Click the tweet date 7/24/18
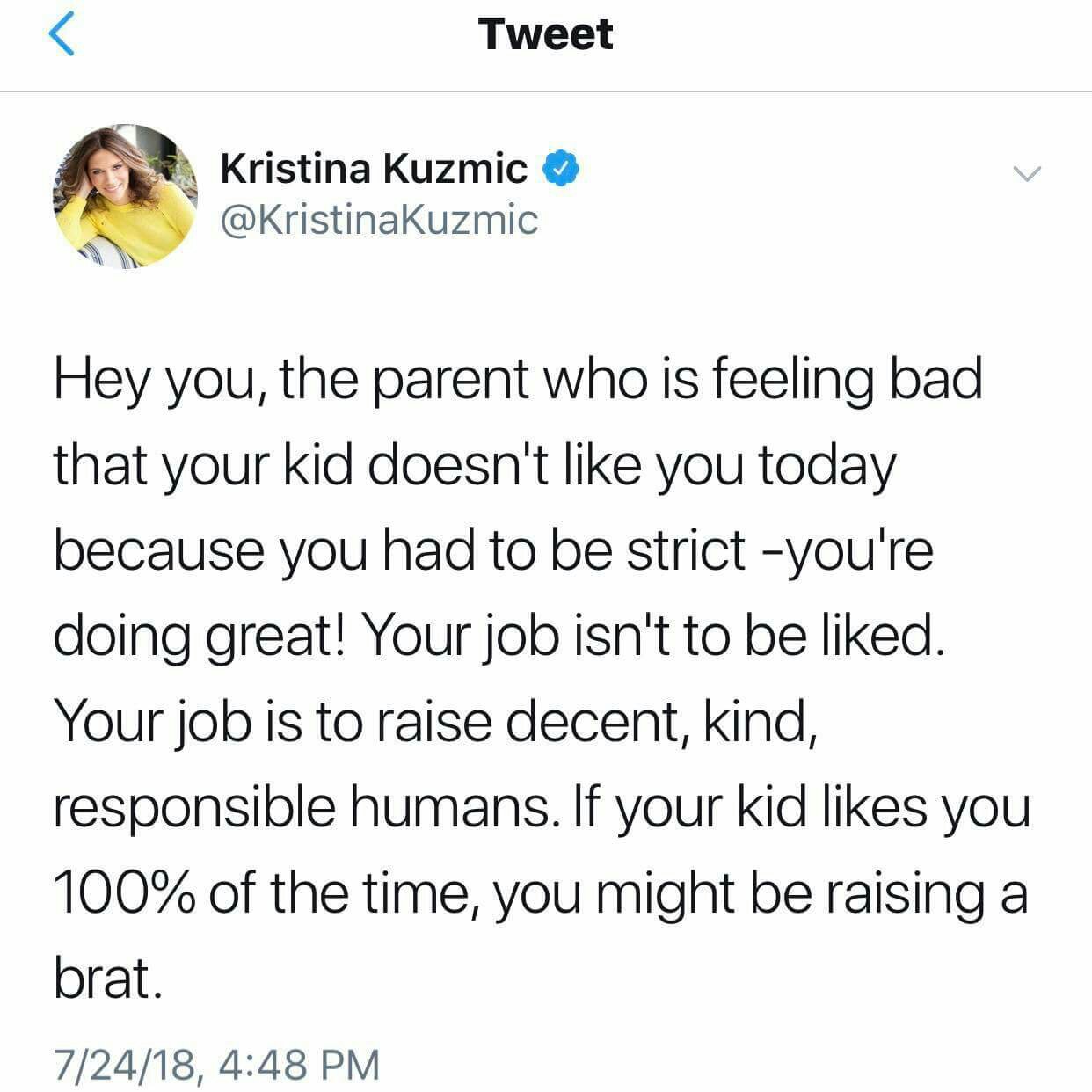The height and width of the screenshot is (1092, 1092). [x=124, y=1063]
